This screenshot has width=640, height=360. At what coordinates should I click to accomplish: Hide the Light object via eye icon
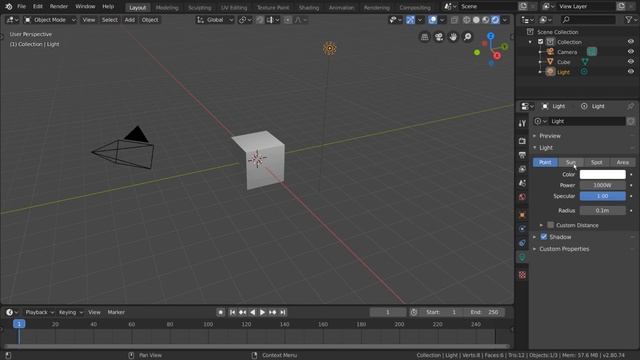(x=631, y=72)
